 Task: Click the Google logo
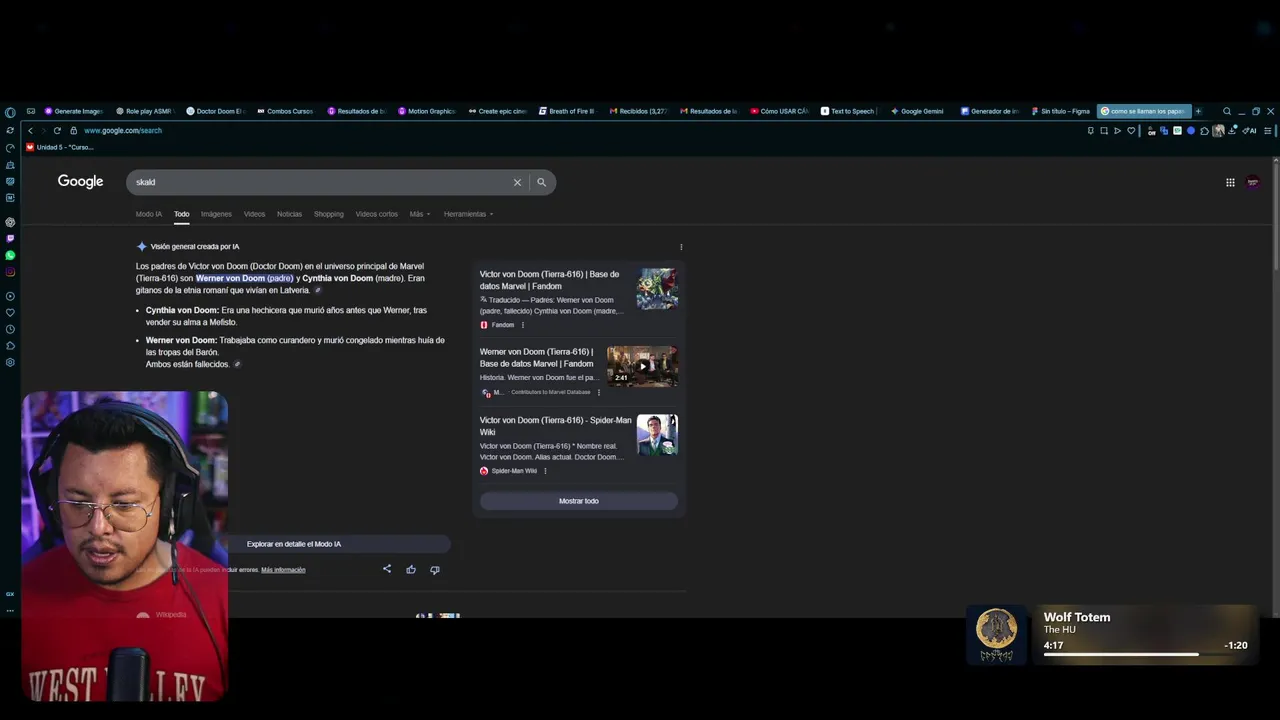[80, 181]
